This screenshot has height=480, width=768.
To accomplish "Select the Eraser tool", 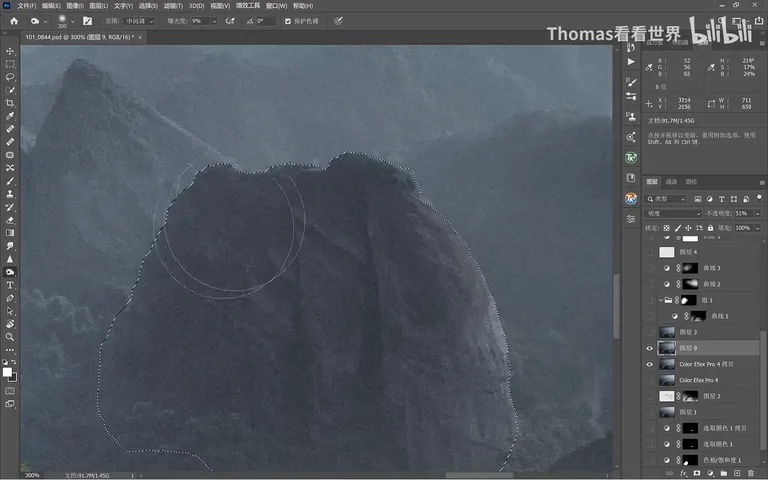I will point(10,220).
